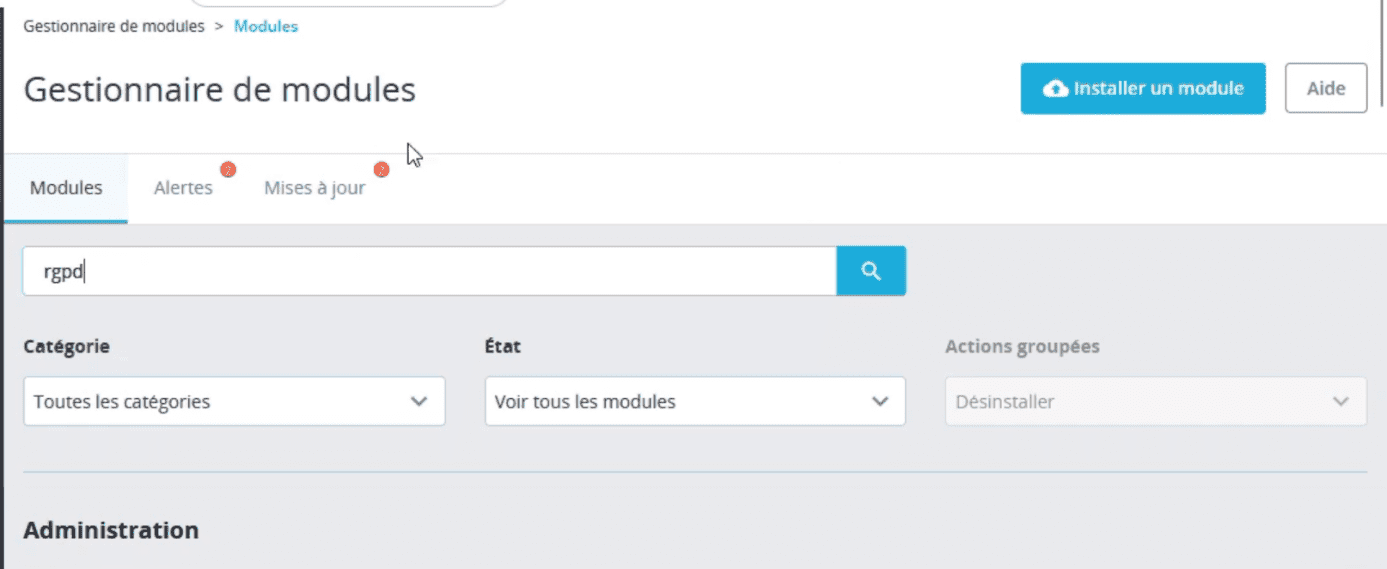Open the Catégorie dropdown

[234, 401]
